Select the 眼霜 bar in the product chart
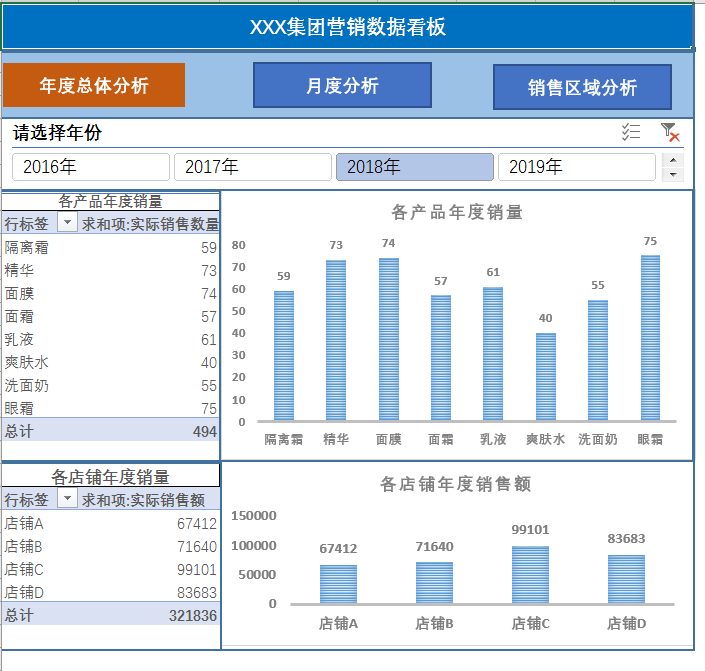Image resolution: width=705 pixels, height=671 pixels. [650, 338]
